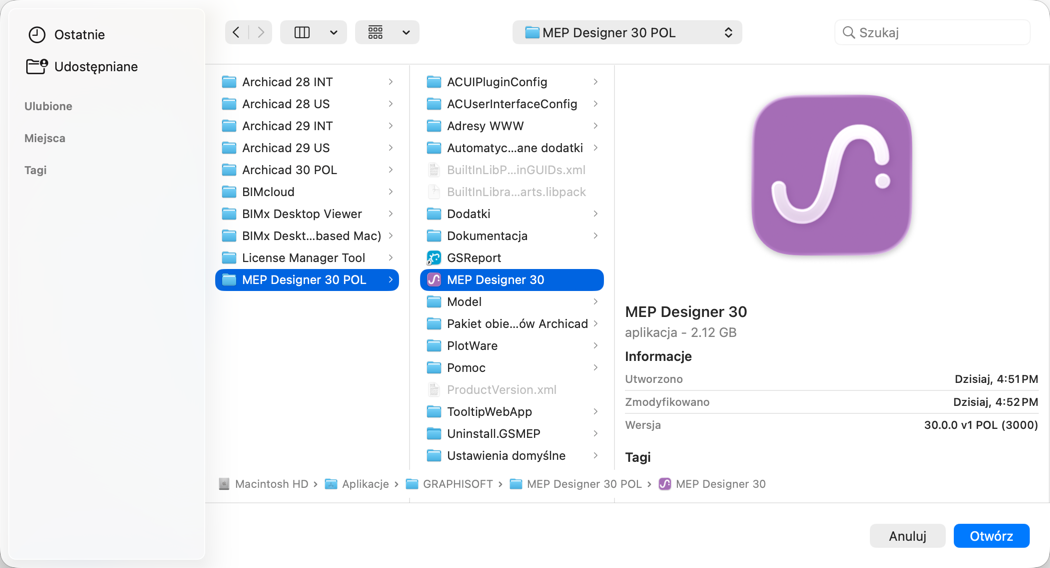Select the Automatyc...ane dodatki folder
This screenshot has height=568, width=1050.
[x=512, y=148]
